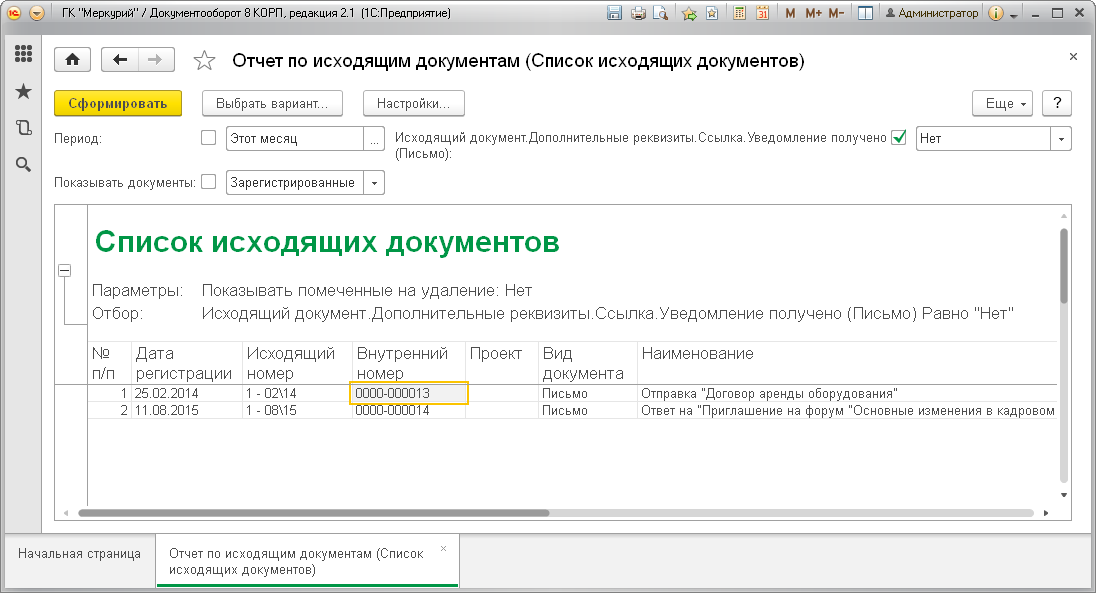1096x593 pixels.
Task: Open the Зарегистрированные dropdown arrow
Action: (375, 183)
